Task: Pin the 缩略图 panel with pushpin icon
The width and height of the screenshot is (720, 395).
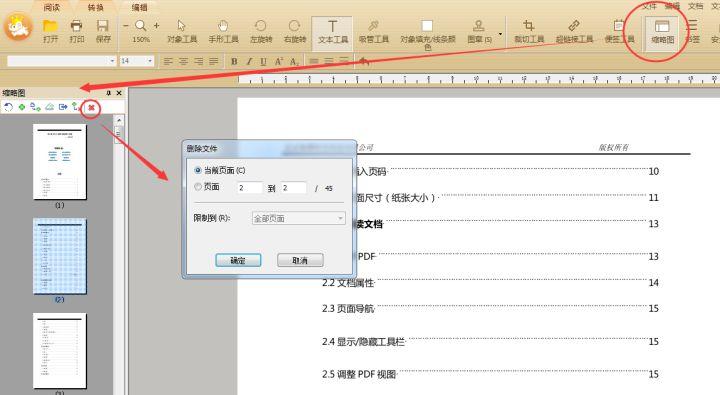Action: tap(109, 93)
